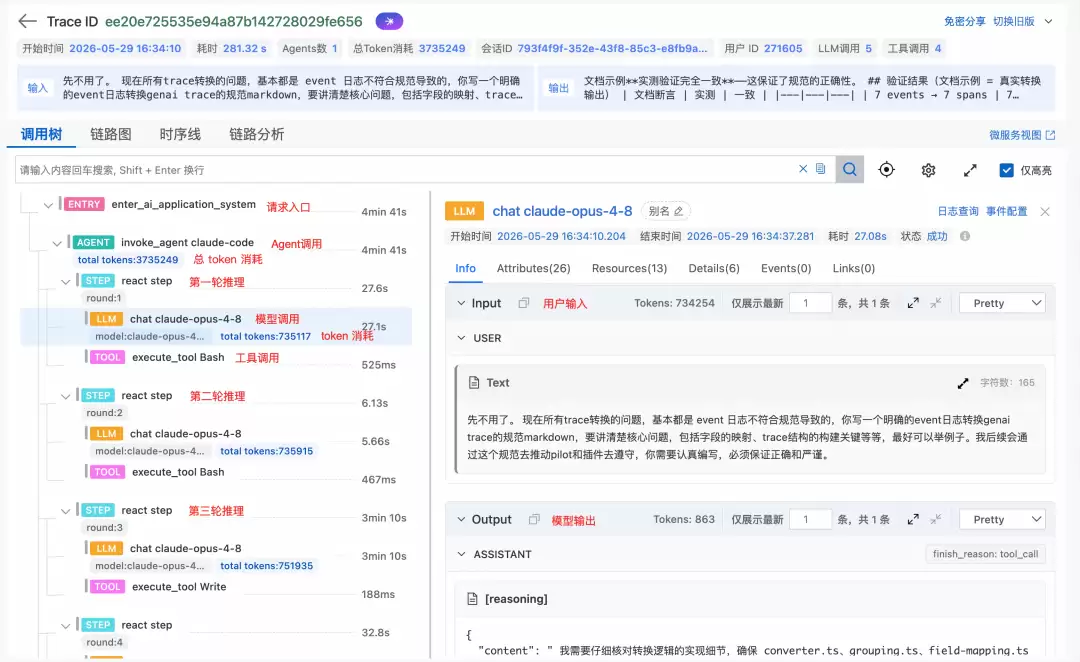Clear the search box with the X icon
The width and height of the screenshot is (1080, 662).
[x=803, y=169]
